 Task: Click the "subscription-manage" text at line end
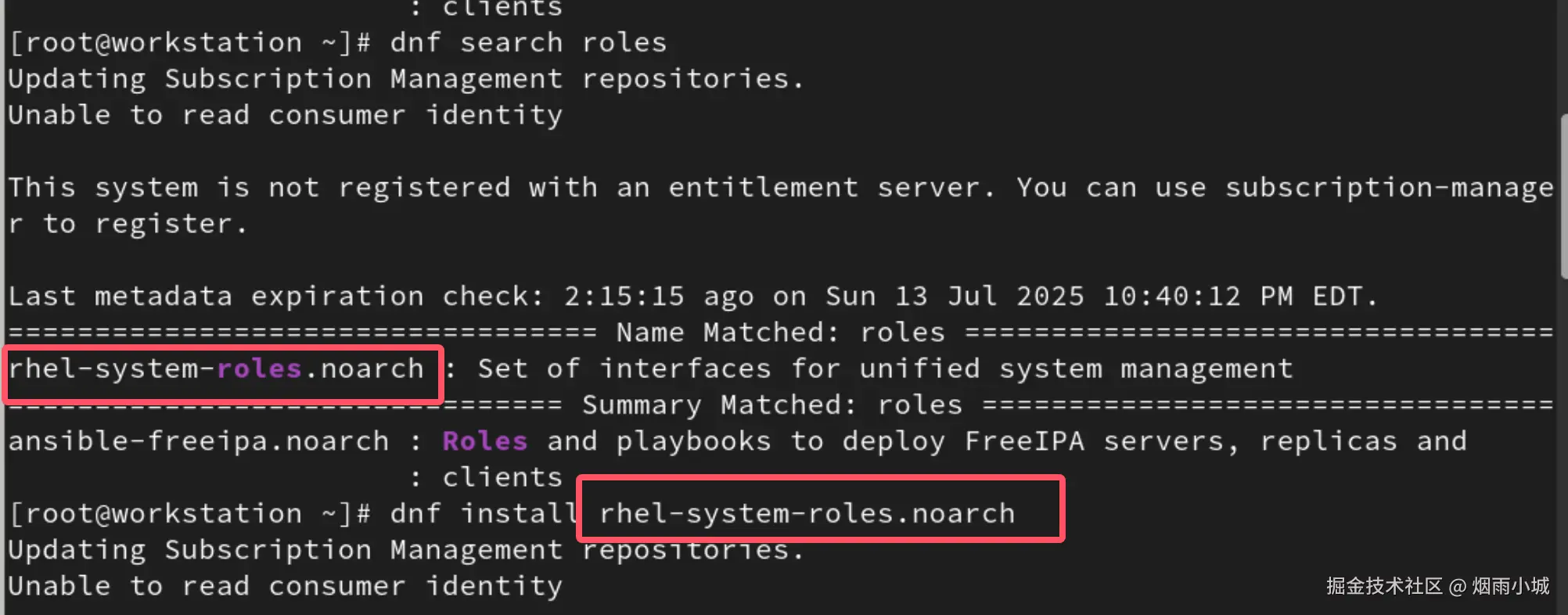pyautogui.click(x=1389, y=188)
